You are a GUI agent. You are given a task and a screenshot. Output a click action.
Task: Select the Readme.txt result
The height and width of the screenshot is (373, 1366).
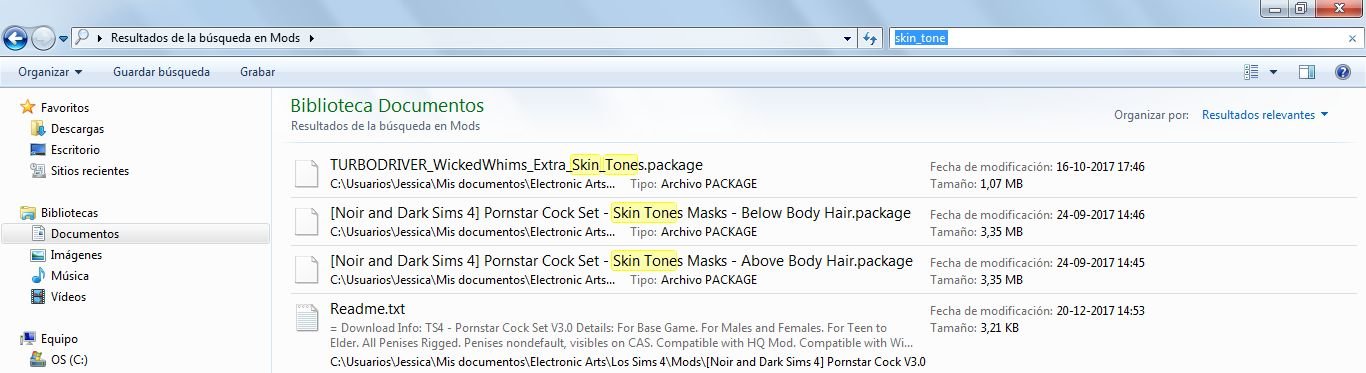click(x=367, y=308)
